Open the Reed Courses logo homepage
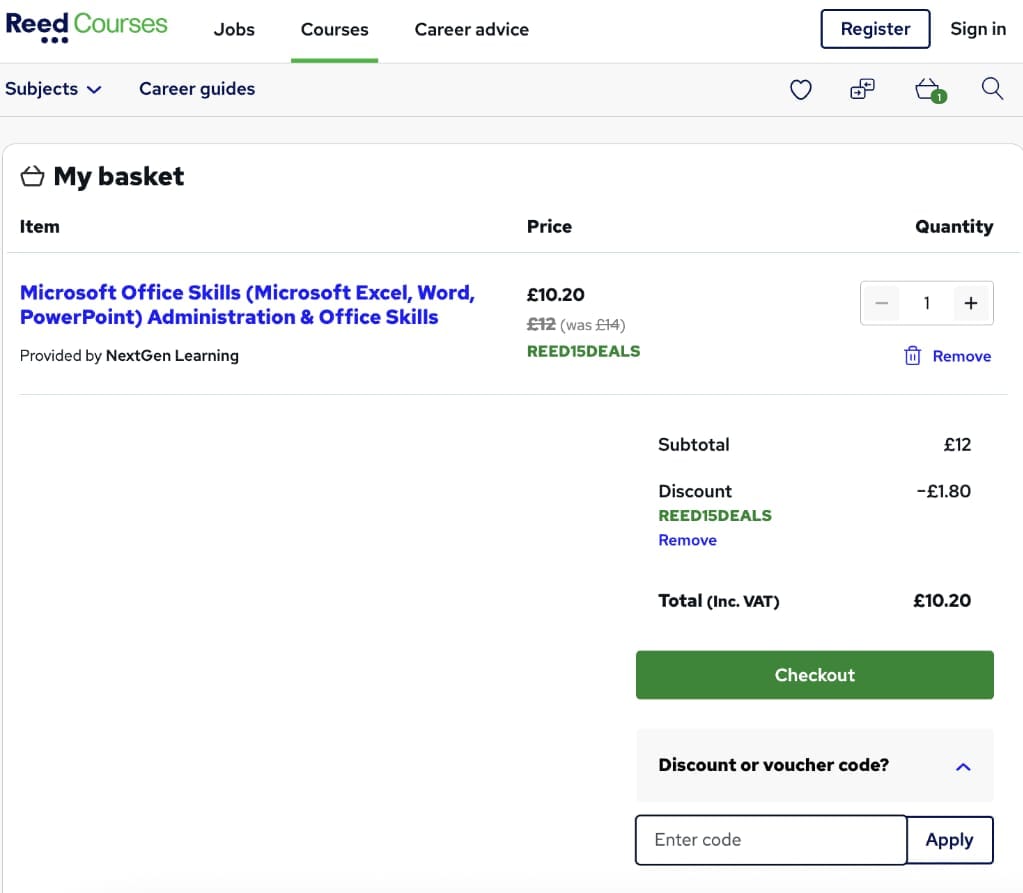Viewport: 1023px width, 893px height. pos(86,27)
